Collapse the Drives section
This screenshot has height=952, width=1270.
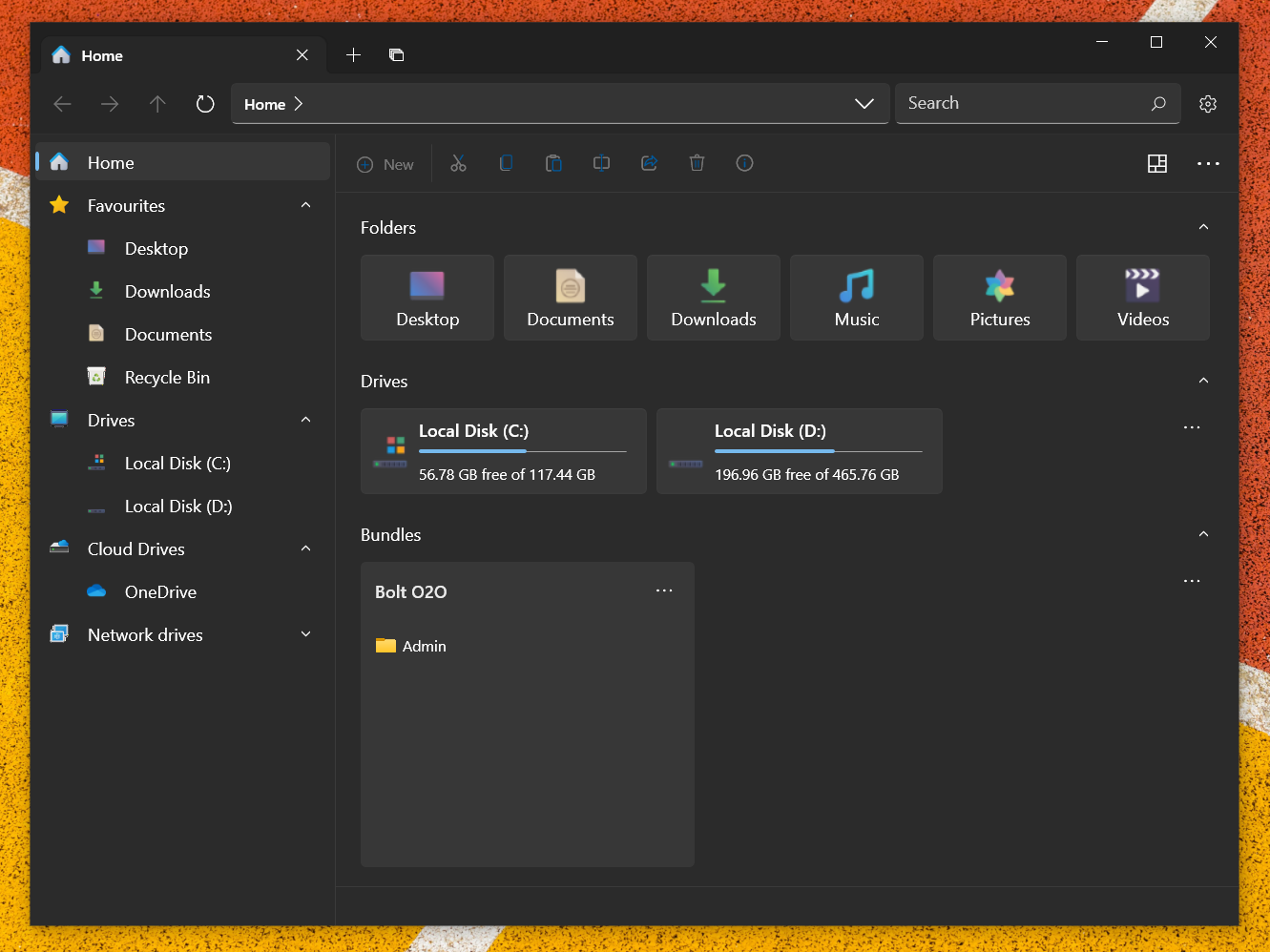[x=1202, y=380]
